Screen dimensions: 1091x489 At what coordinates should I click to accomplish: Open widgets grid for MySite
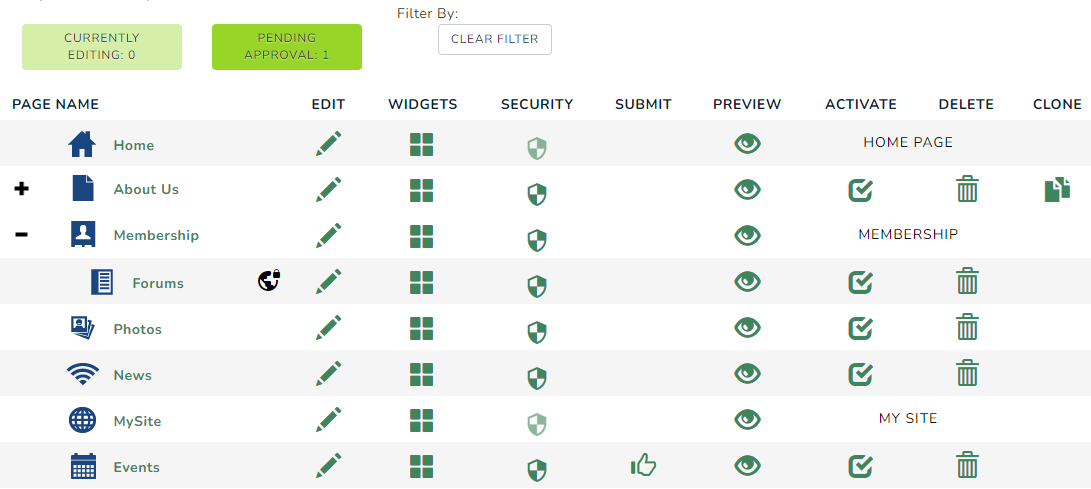point(422,420)
